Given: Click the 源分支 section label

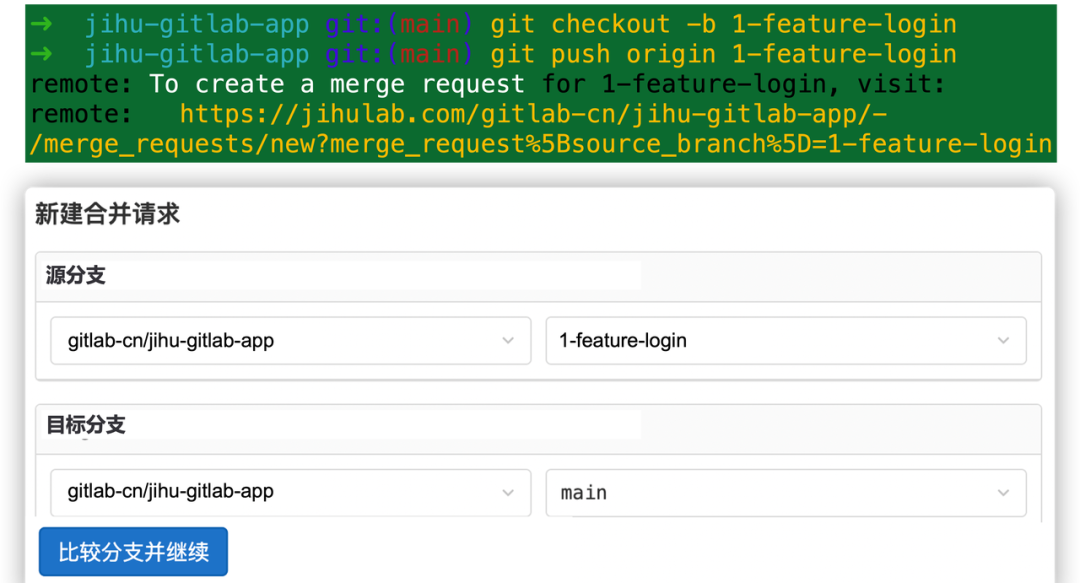Looking at the screenshot, I should (76, 276).
